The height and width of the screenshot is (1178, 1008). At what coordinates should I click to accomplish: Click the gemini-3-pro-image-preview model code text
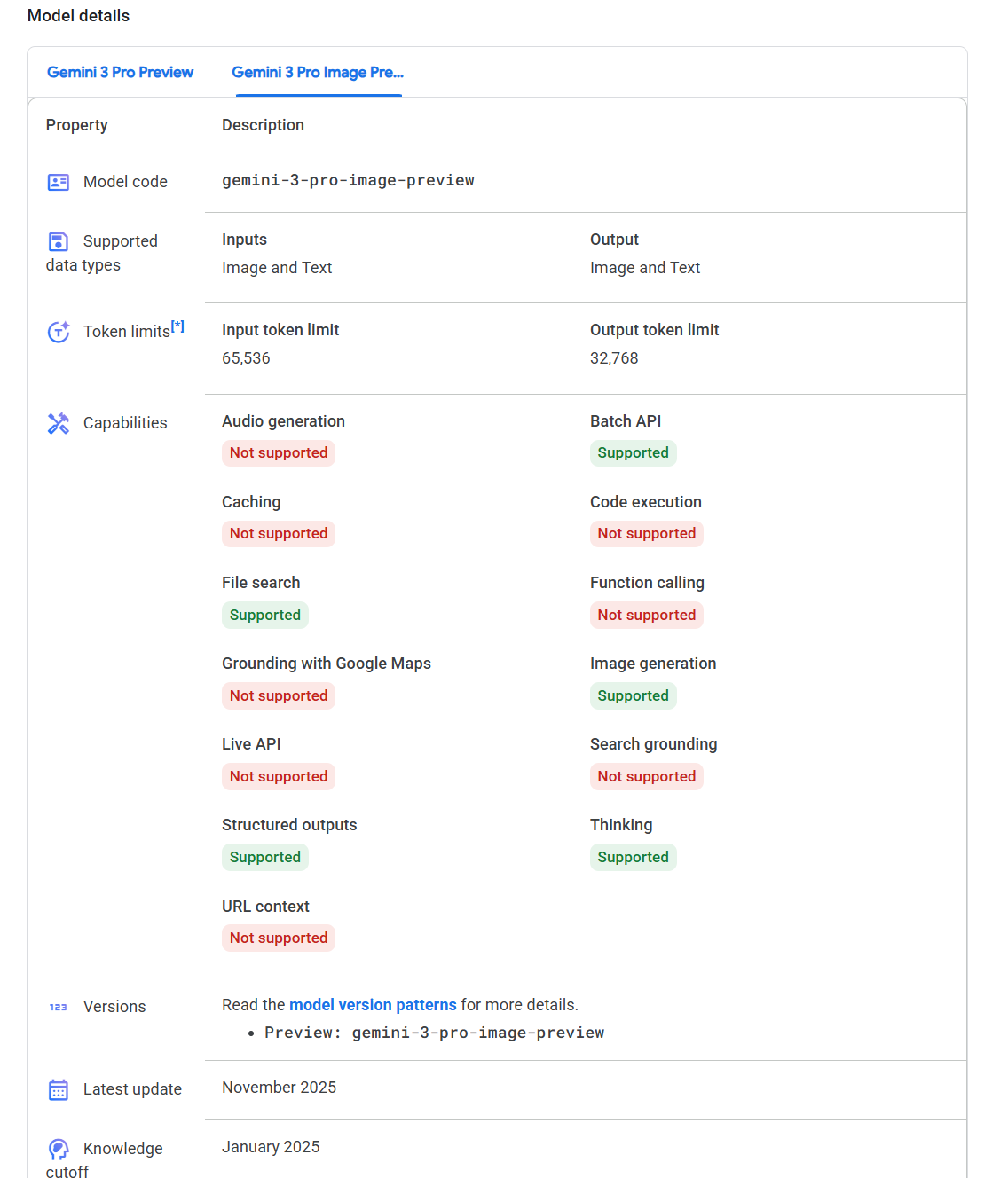pos(348,180)
